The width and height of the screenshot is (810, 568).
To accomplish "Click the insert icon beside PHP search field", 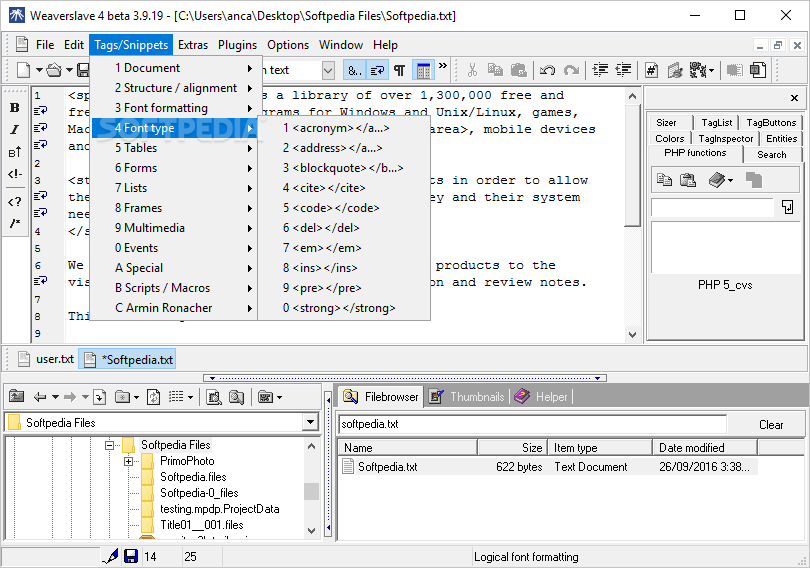I will tap(787, 207).
